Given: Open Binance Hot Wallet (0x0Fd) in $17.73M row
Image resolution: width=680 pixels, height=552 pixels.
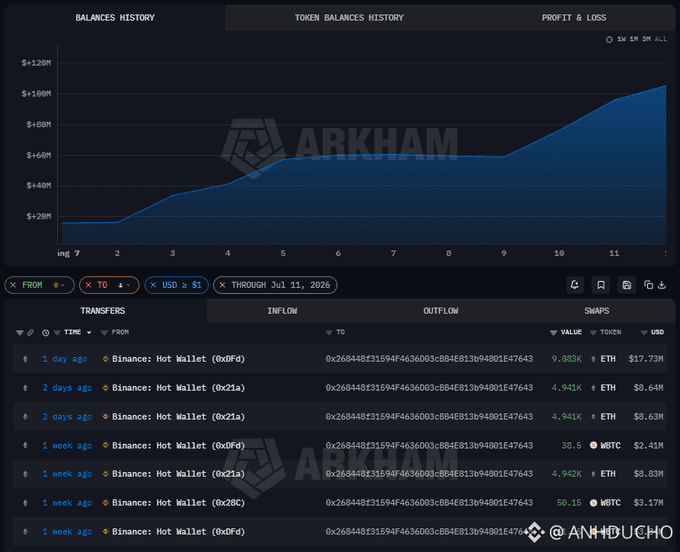Looking at the screenshot, I should [x=178, y=359].
